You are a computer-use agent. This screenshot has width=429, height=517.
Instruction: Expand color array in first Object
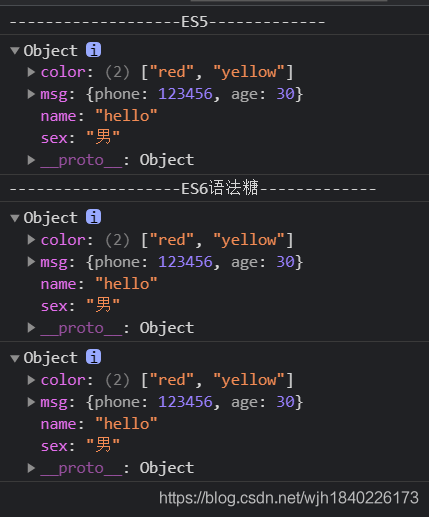tap(31, 72)
